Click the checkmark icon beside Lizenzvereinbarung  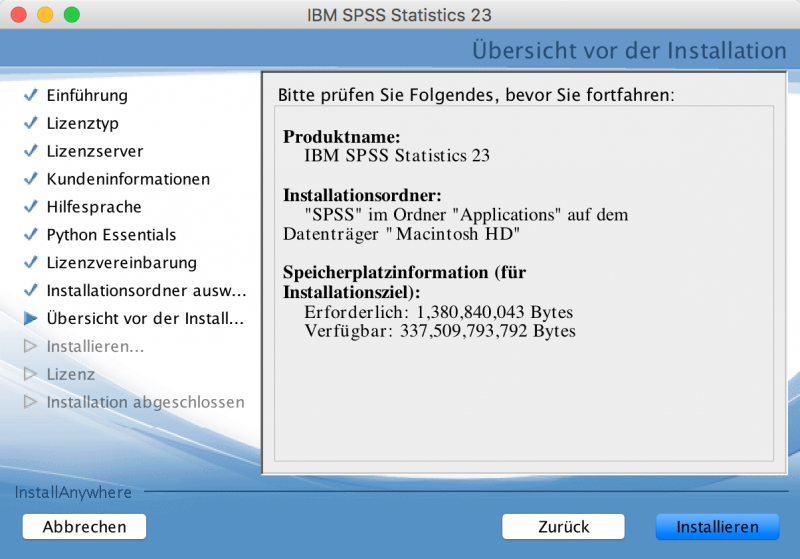[31, 262]
